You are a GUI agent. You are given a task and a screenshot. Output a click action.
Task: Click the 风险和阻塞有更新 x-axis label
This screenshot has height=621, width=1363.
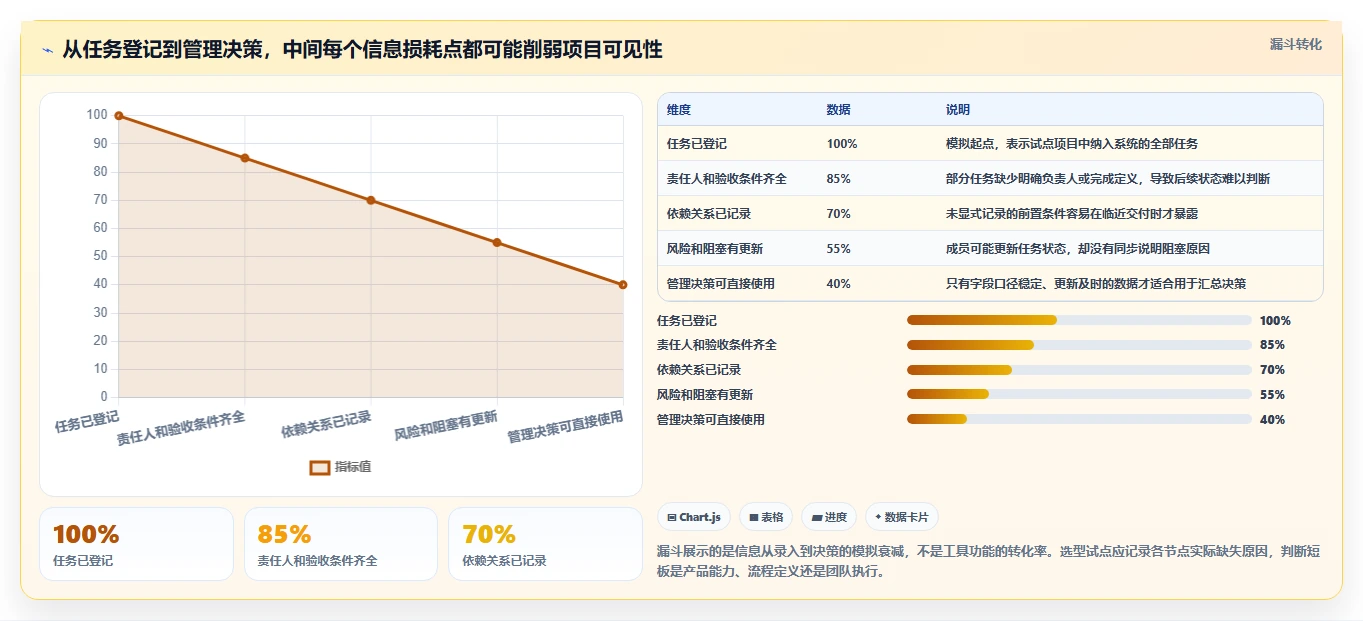[x=446, y=426]
